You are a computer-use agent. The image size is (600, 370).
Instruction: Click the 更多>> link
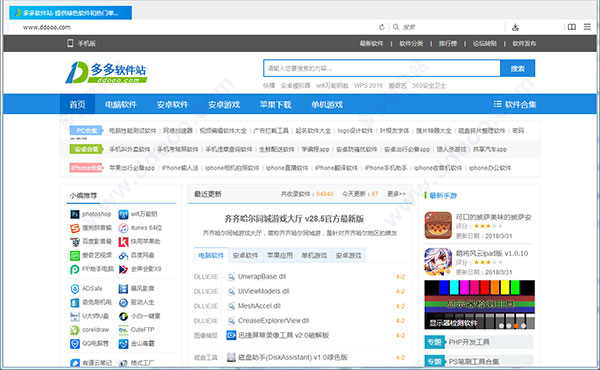click(396, 194)
